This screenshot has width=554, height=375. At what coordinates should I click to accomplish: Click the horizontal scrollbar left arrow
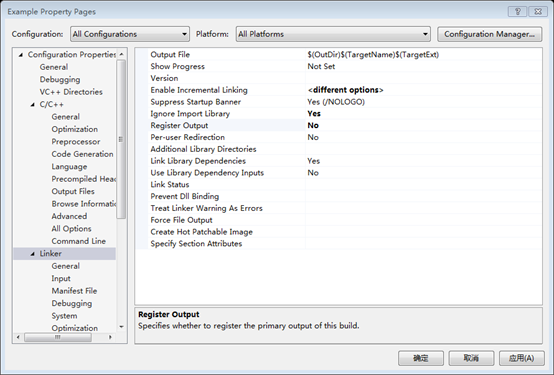(x=18, y=337)
